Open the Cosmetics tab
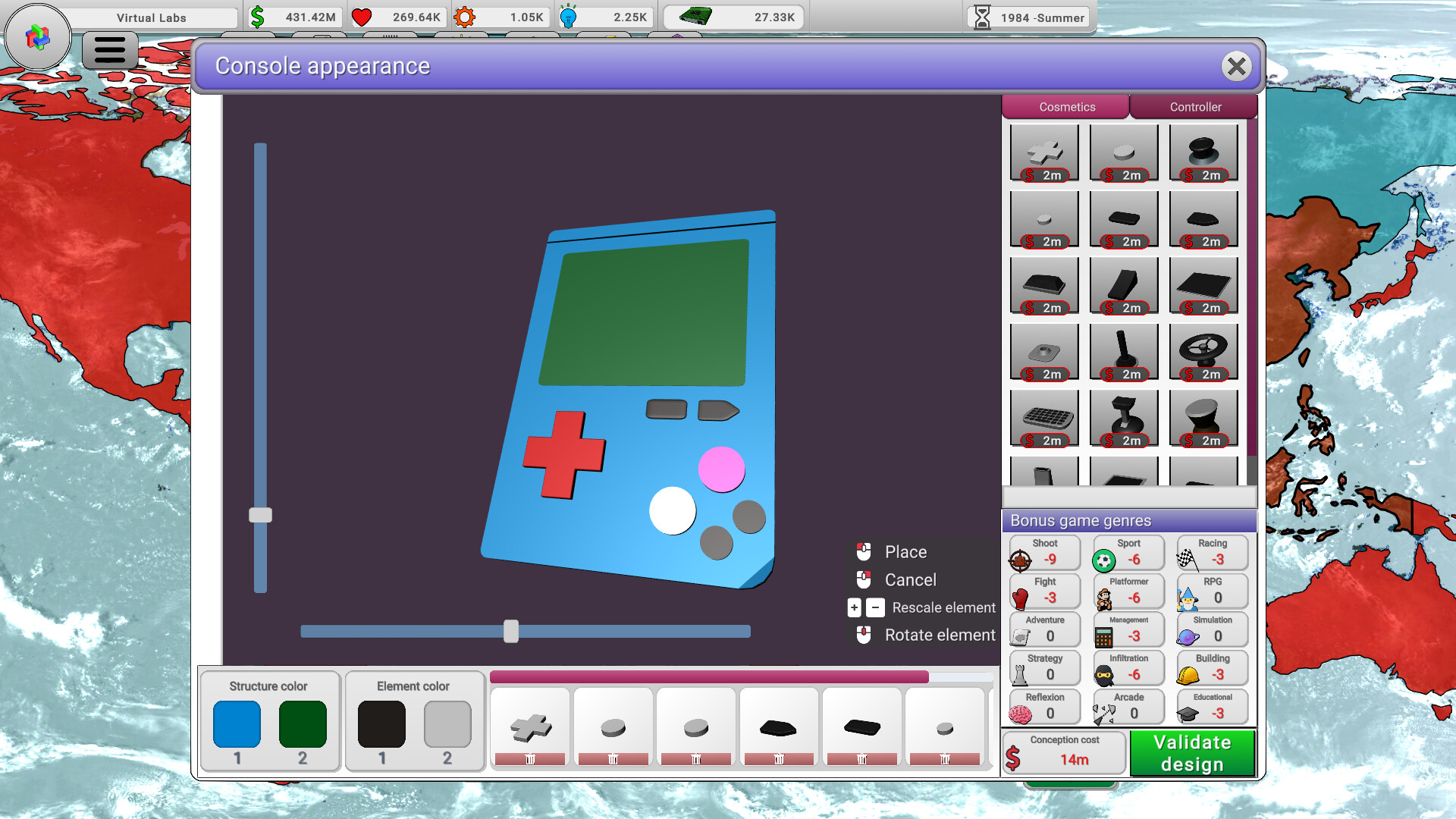Screen dimensions: 1456x819 (1065, 107)
